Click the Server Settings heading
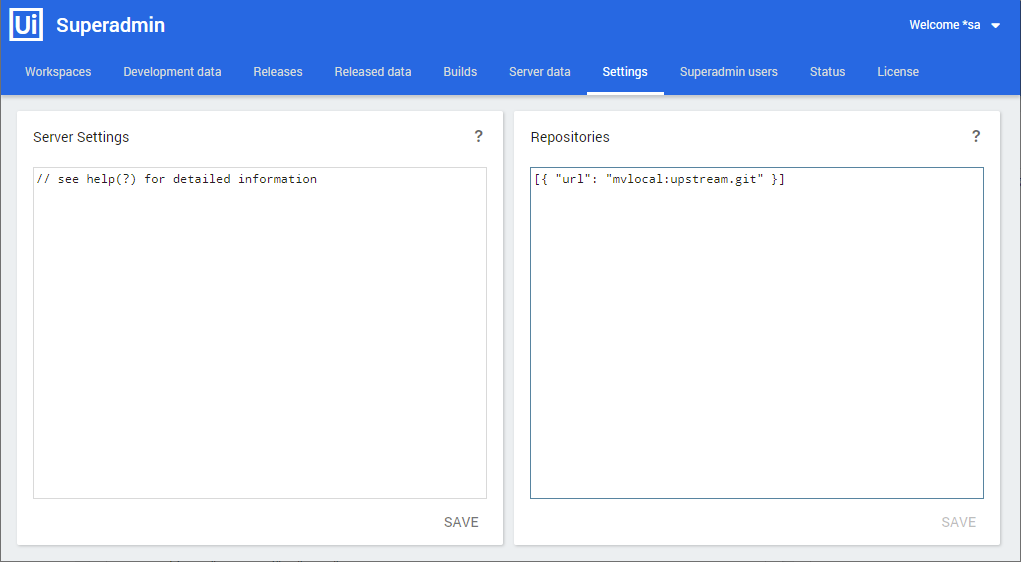This screenshot has height=563, width=1021. pos(81,137)
